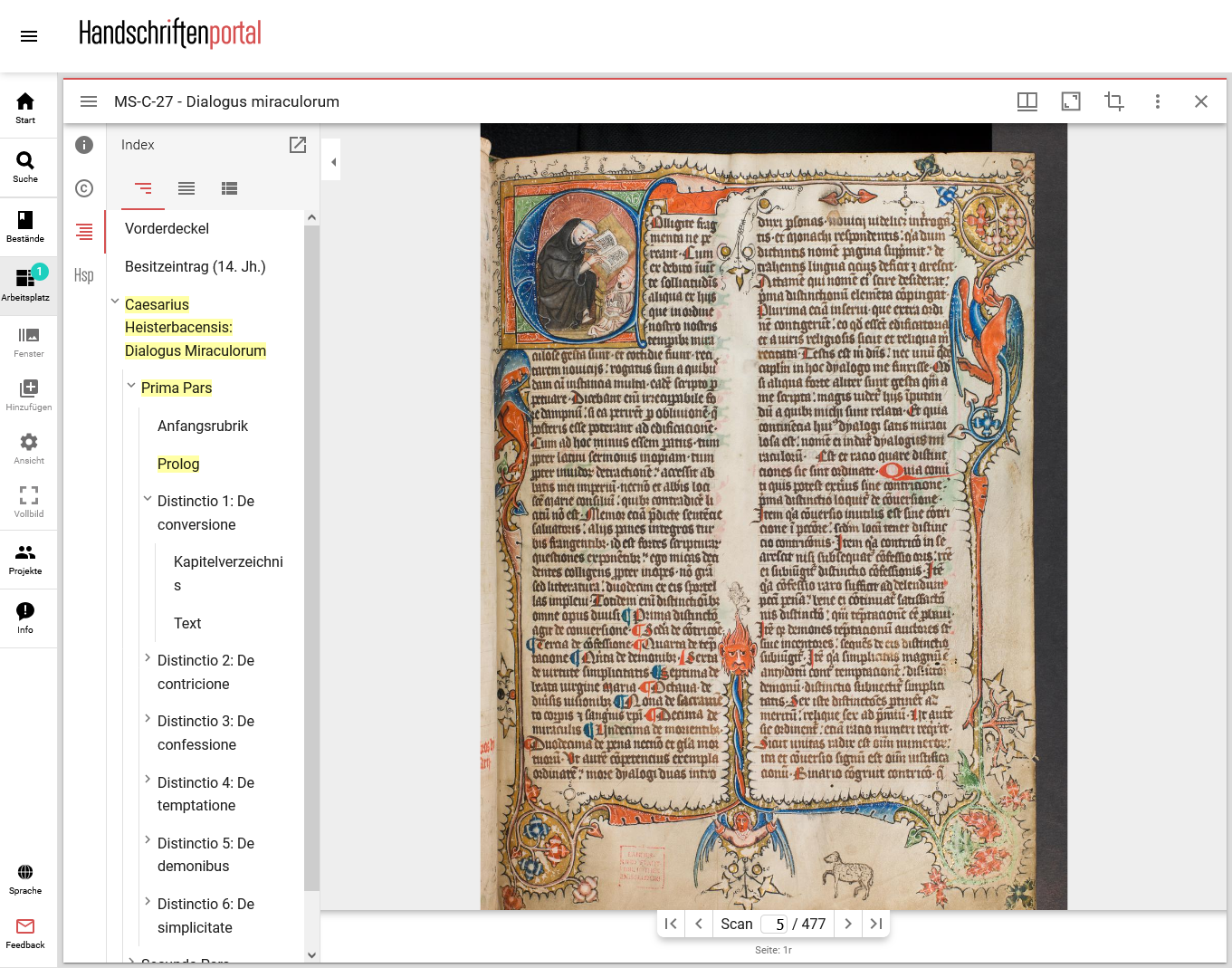The image size is (1232, 968).
Task: Collapse Caesarius Heisterbacensis node
Action: (x=115, y=302)
